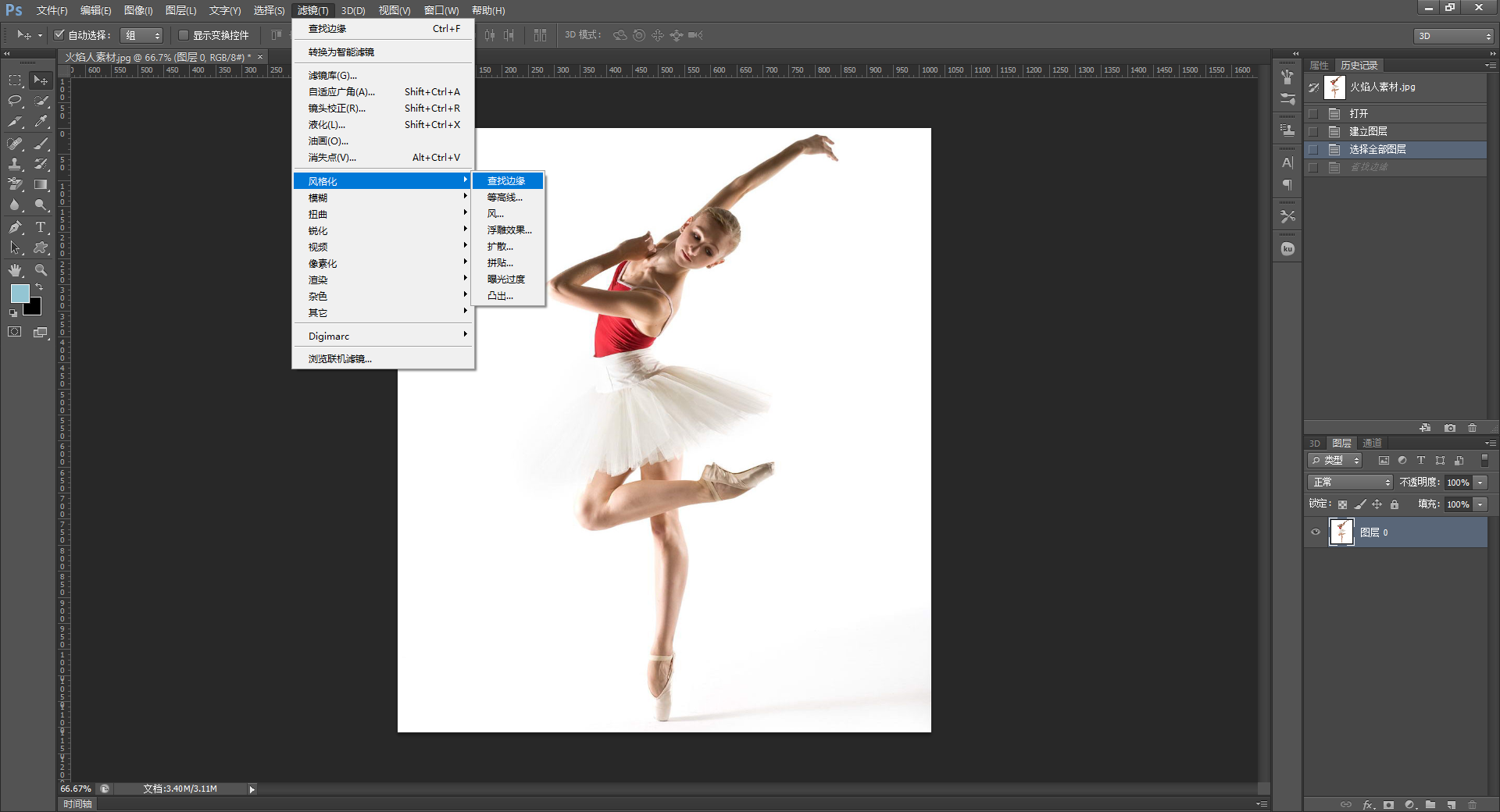
Task: Click the foreground light-blue color swatch
Action: (x=19, y=293)
